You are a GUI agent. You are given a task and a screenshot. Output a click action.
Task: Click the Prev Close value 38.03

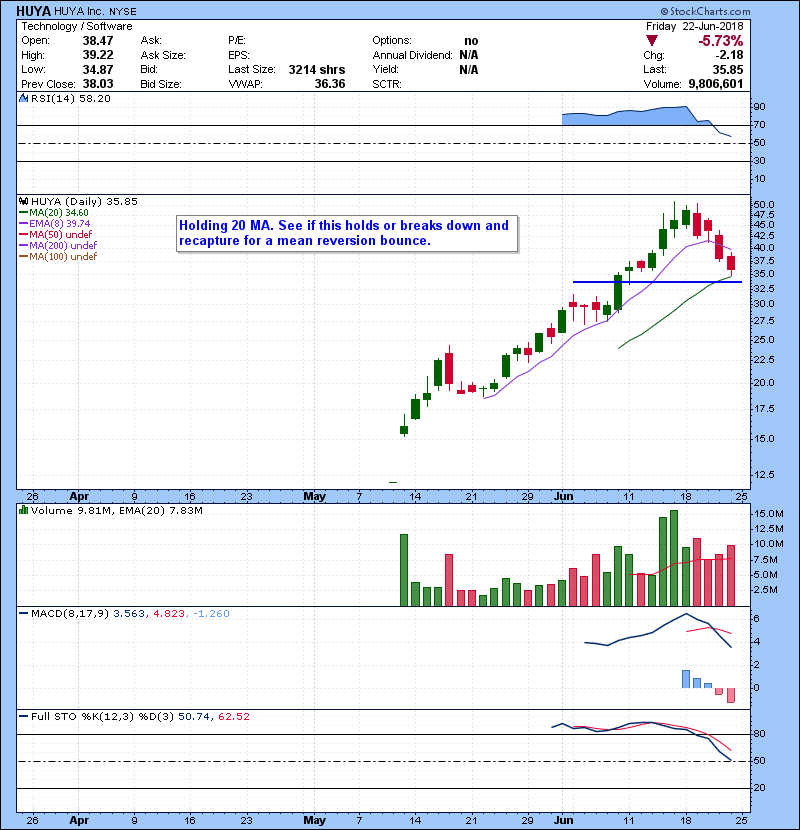(x=98, y=84)
